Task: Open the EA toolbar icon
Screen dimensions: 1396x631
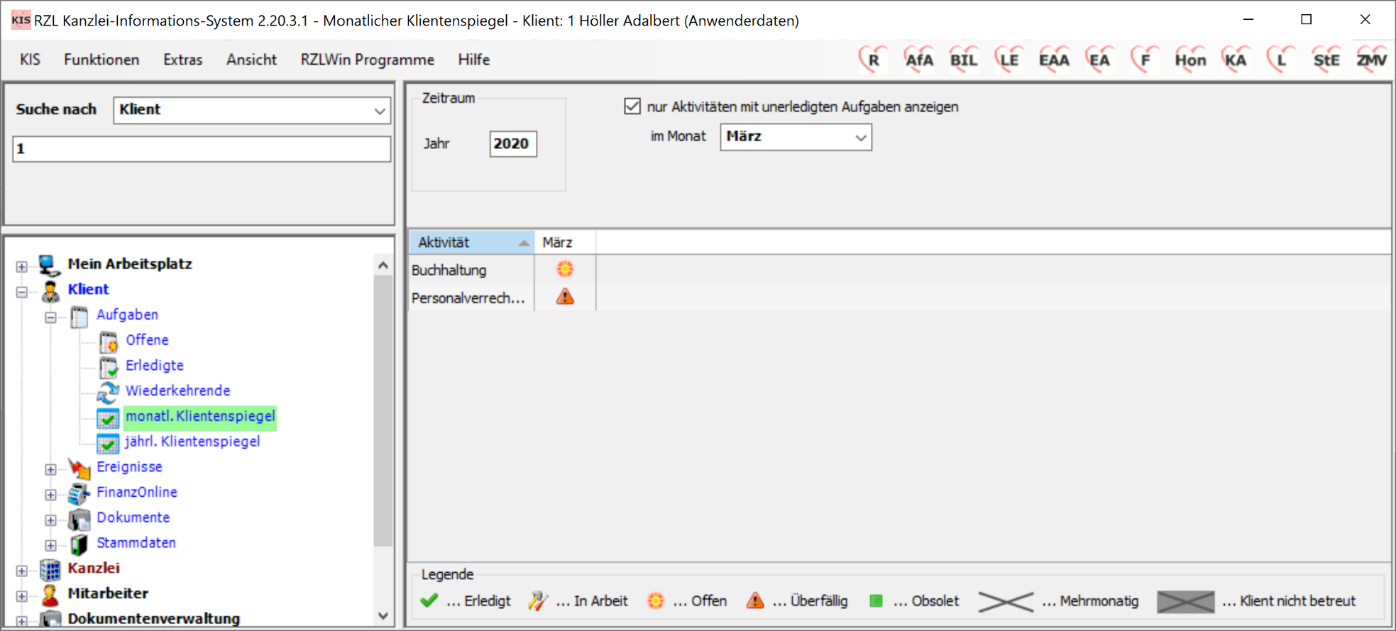Action: 1098,59
